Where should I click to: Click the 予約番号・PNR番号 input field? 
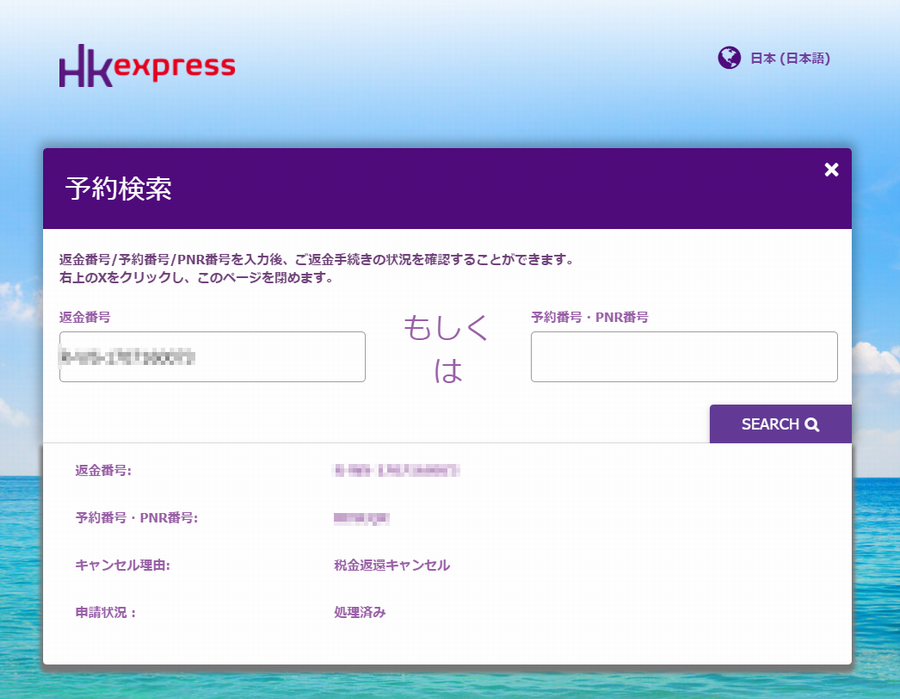(x=684, y=356)
